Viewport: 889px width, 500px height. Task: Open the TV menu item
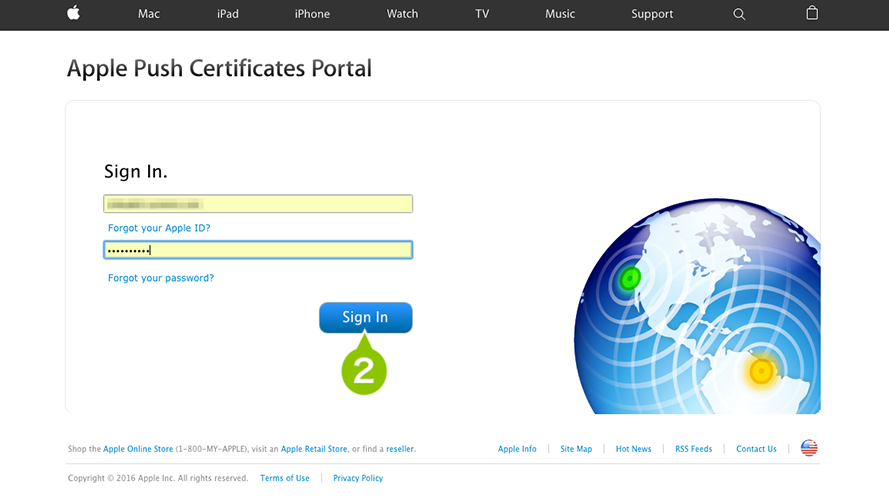(x=482, y=14)
